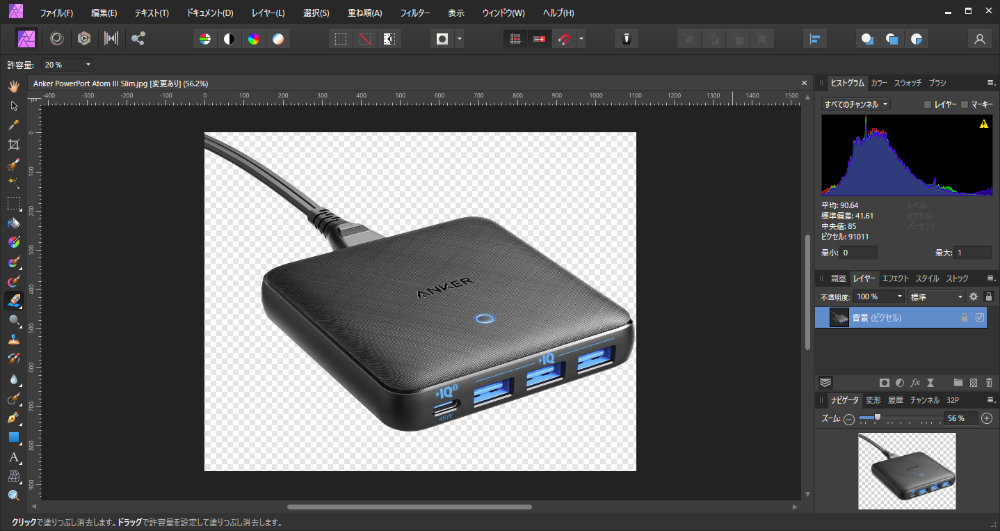Toggle the force pixel alignment icon

click(x=539, y=39)
